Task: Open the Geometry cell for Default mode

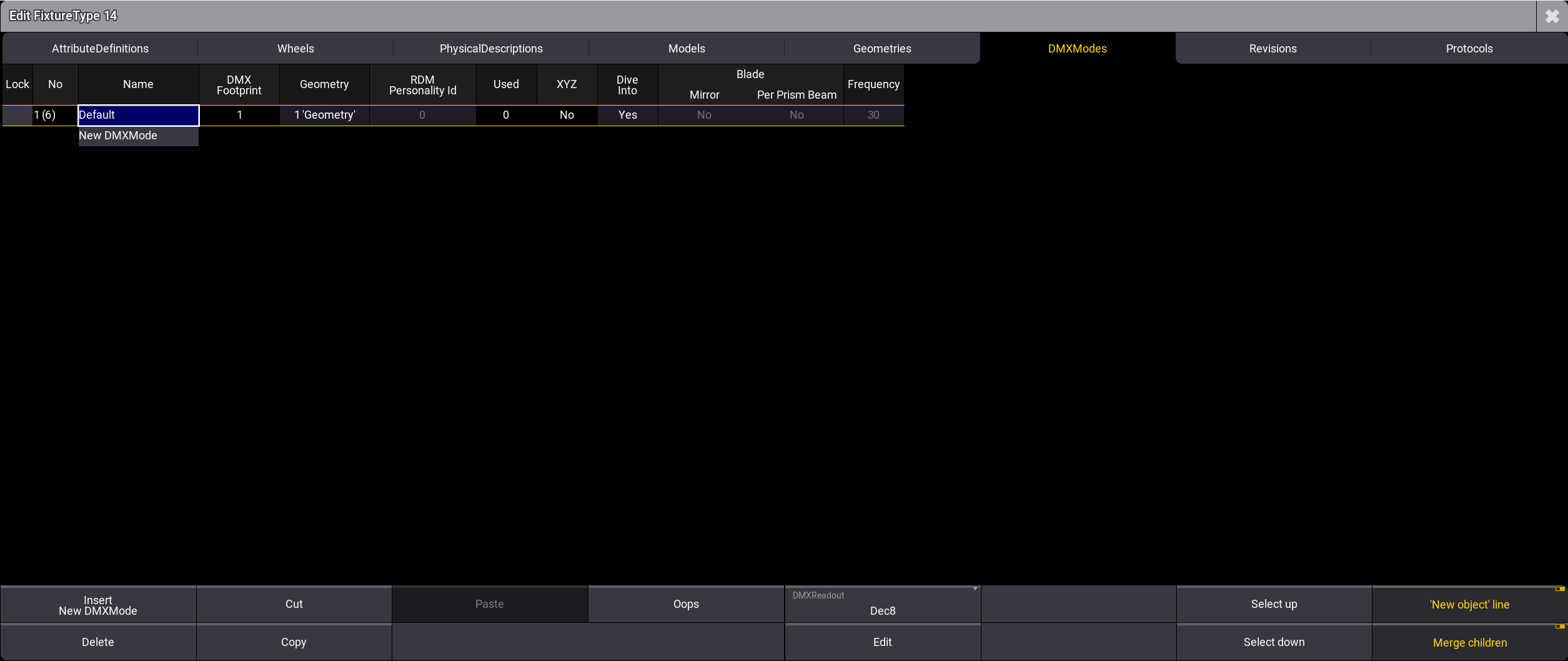Action: (x=324, y=115)
